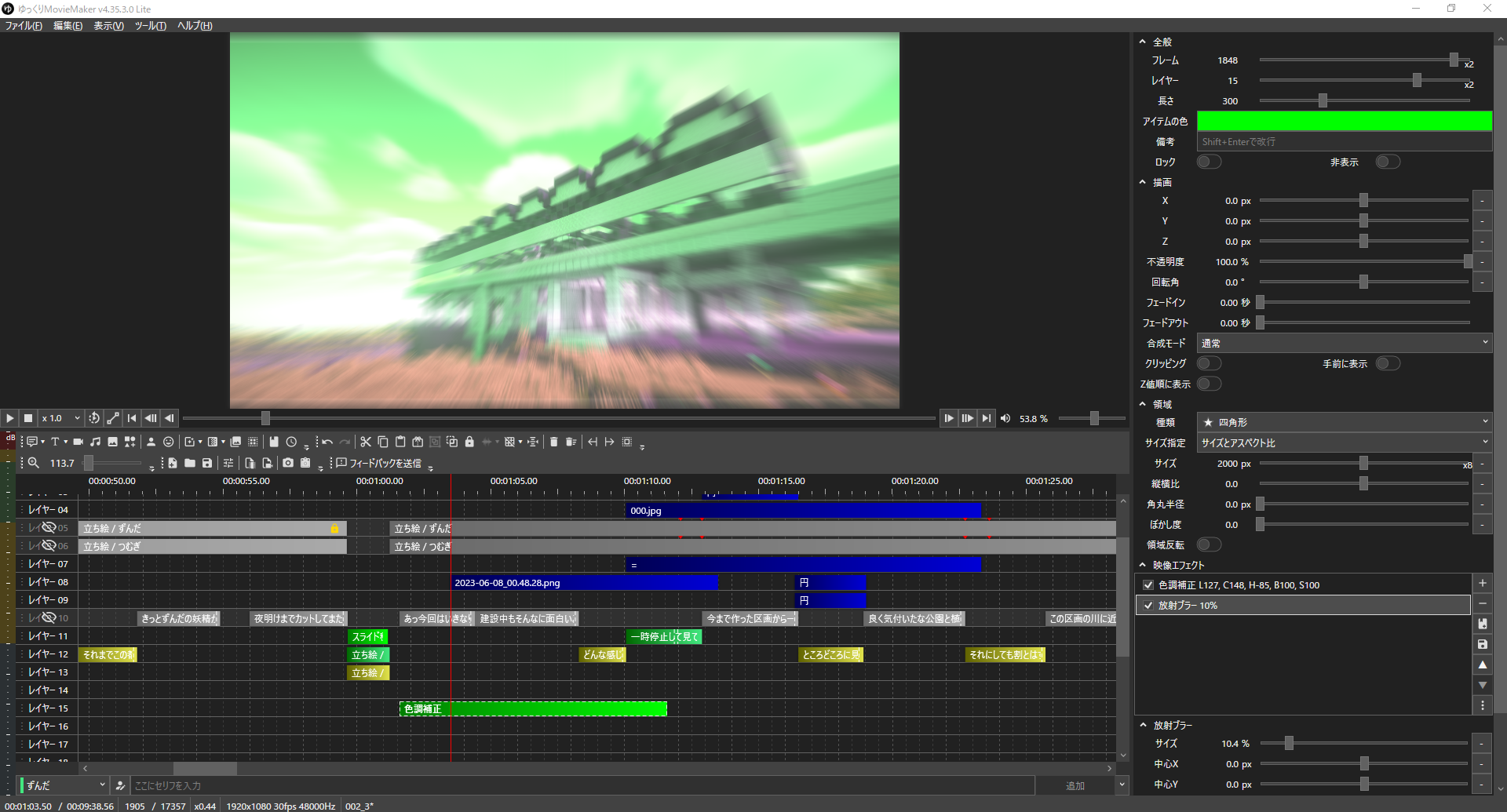Toggle the ロック switch
Screen dimensions: 1507x812
click(1209, 162)
